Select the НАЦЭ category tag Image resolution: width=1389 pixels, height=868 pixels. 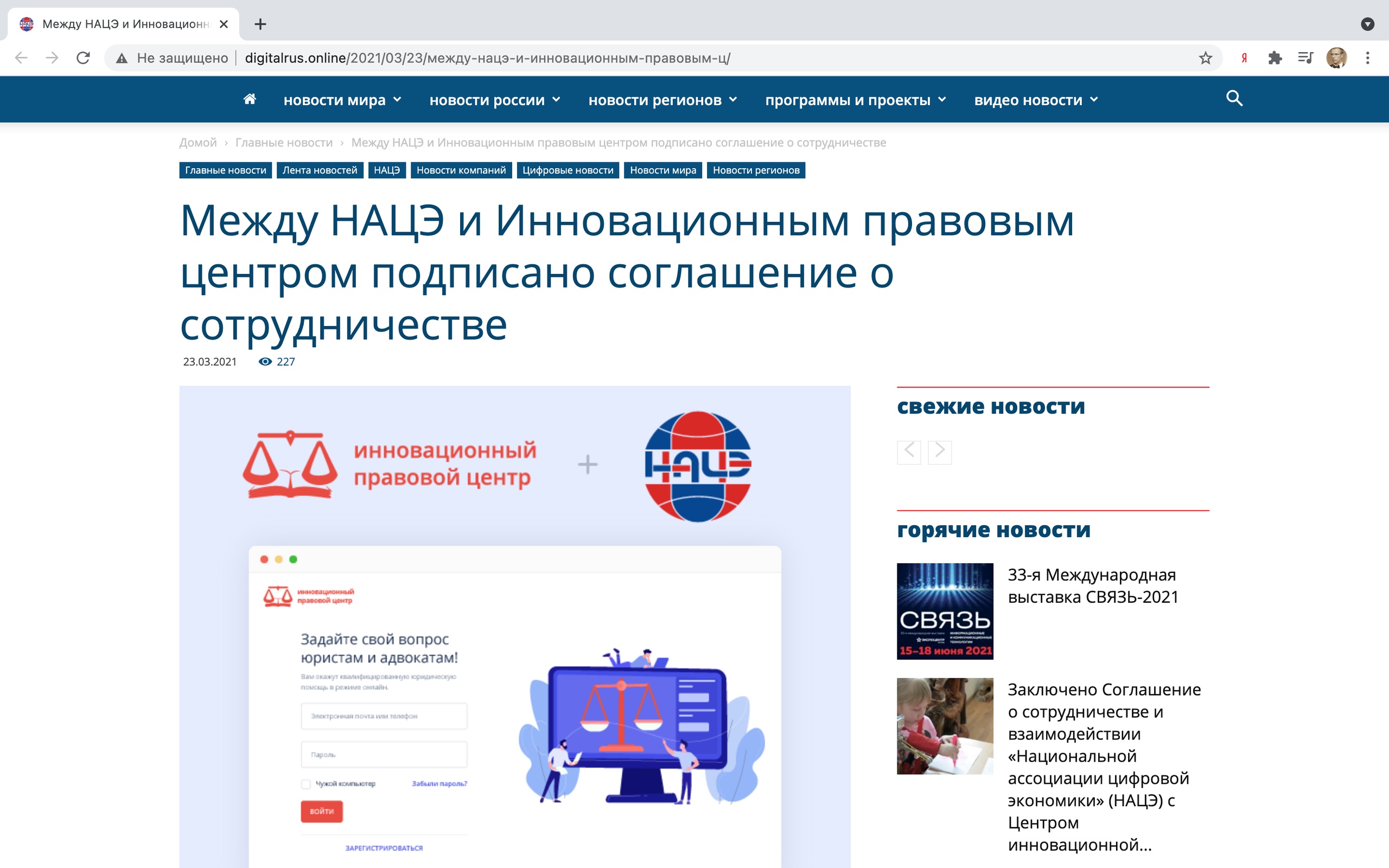pos(386,170)
